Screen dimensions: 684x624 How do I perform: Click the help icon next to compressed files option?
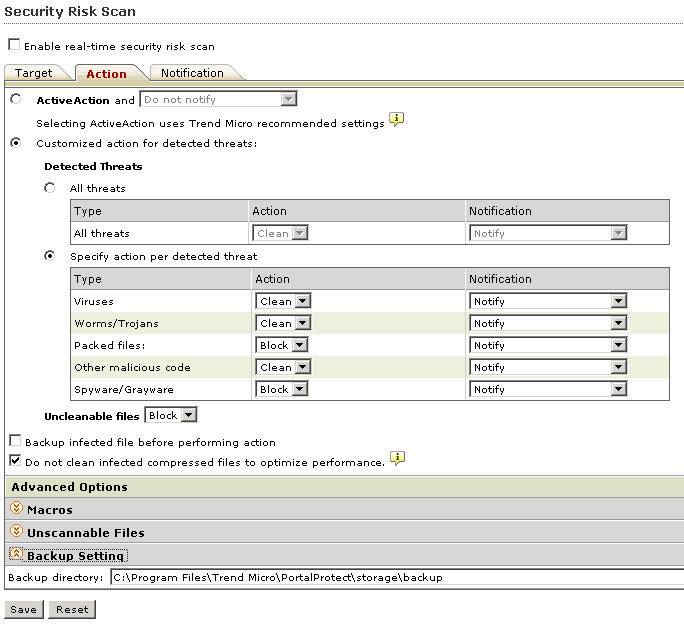pos(397,459)
